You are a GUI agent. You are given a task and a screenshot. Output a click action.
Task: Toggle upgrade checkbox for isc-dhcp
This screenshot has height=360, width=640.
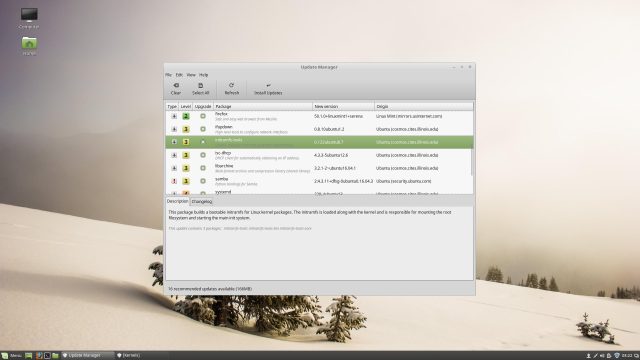tap(202, 155)
